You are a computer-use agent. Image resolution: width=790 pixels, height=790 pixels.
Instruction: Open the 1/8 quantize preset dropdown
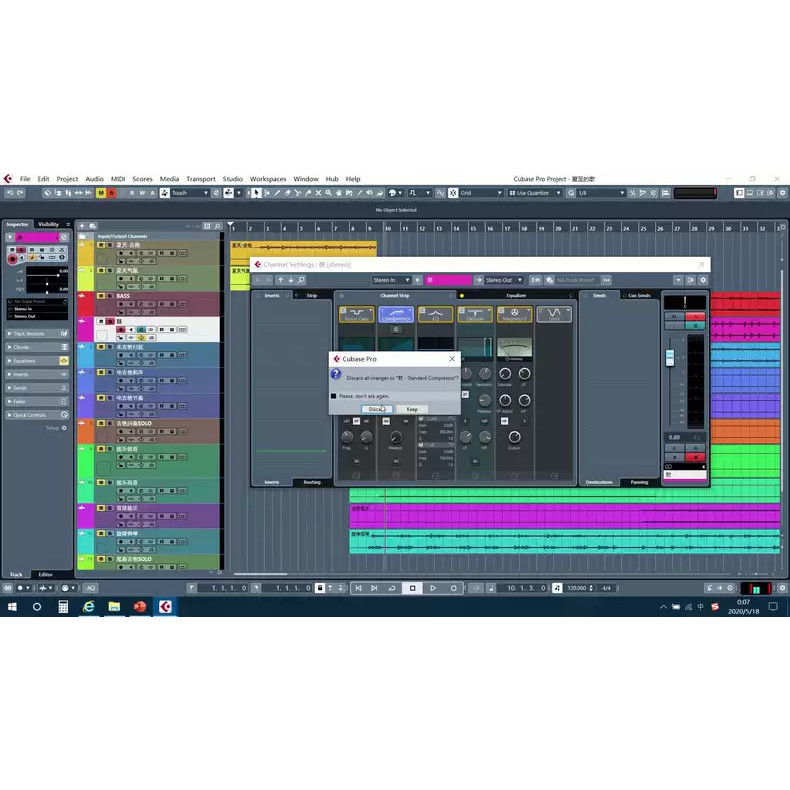tap(602, 193)
